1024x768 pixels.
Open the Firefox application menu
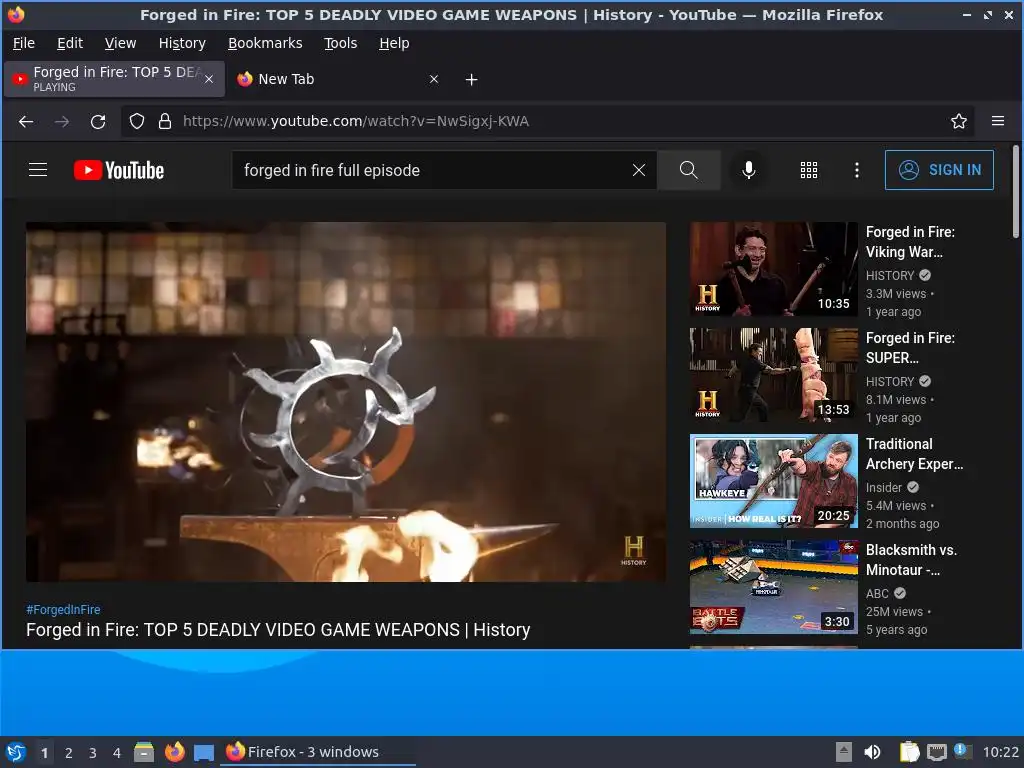point(998,121)
